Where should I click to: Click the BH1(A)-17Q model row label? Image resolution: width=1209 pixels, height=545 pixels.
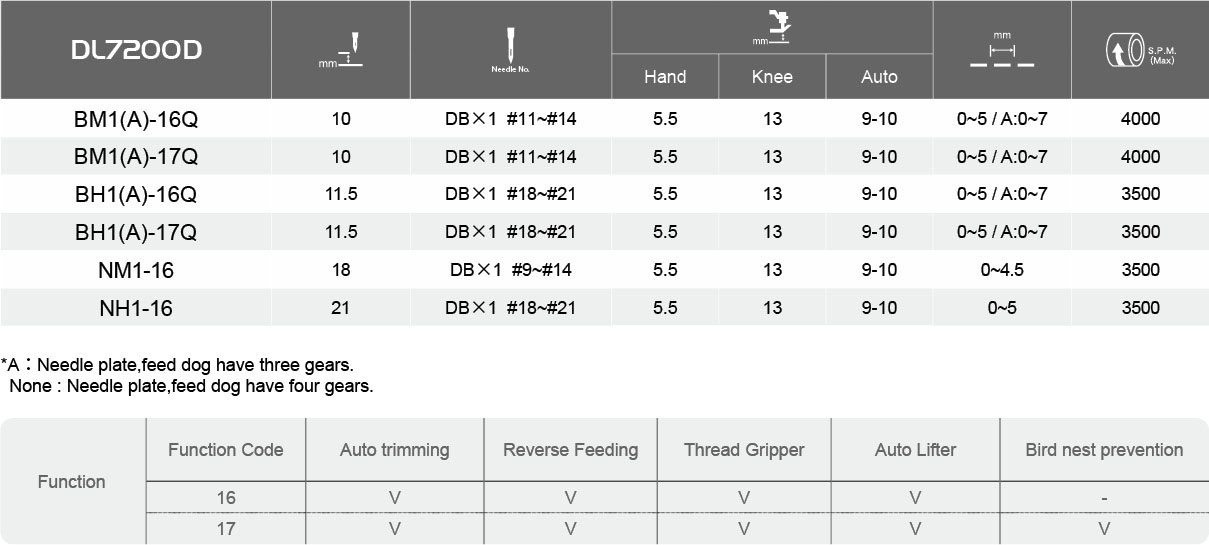(x=136, y=233)
